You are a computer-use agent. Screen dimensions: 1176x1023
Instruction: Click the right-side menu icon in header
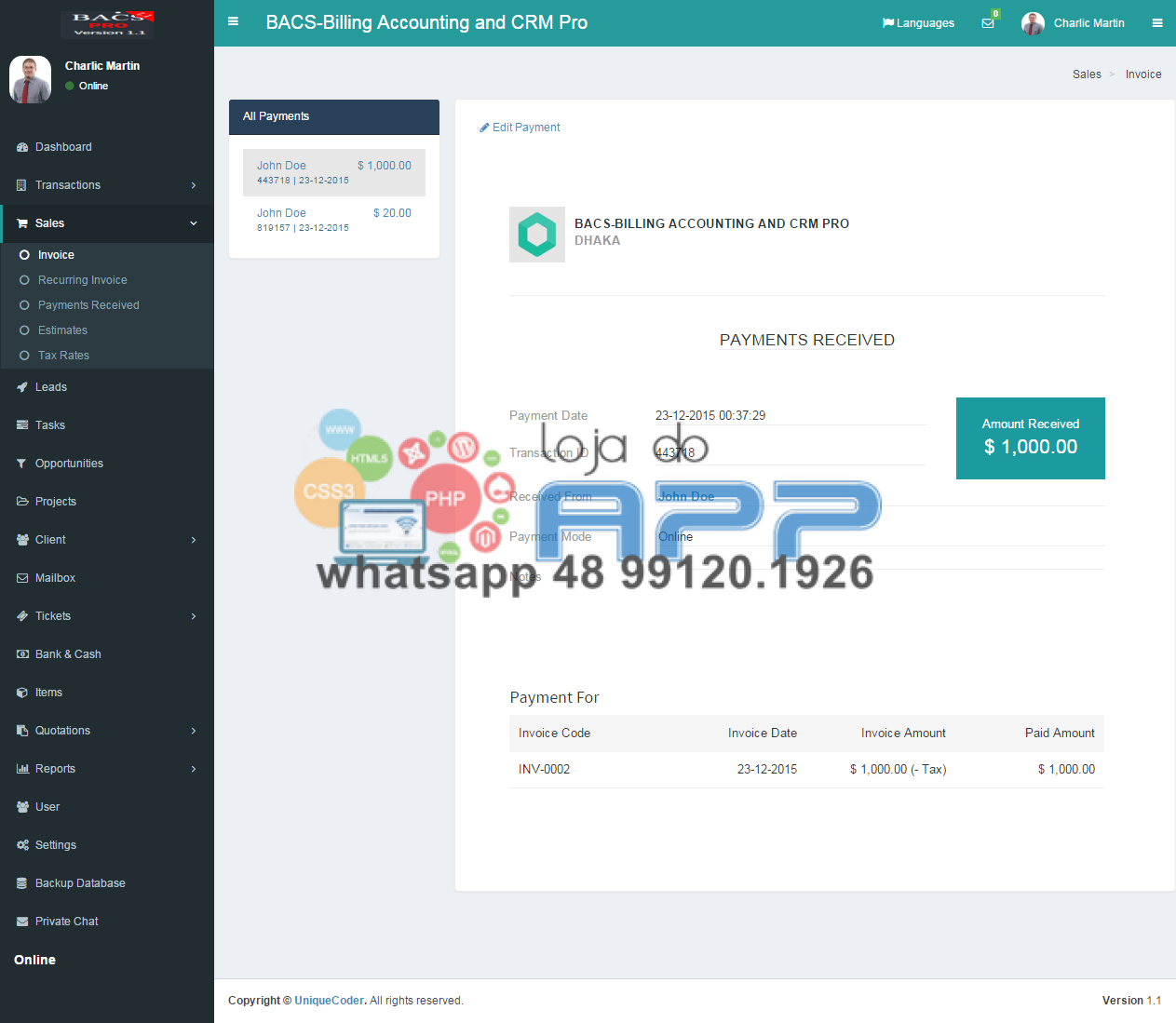[x=1157, y=23]
